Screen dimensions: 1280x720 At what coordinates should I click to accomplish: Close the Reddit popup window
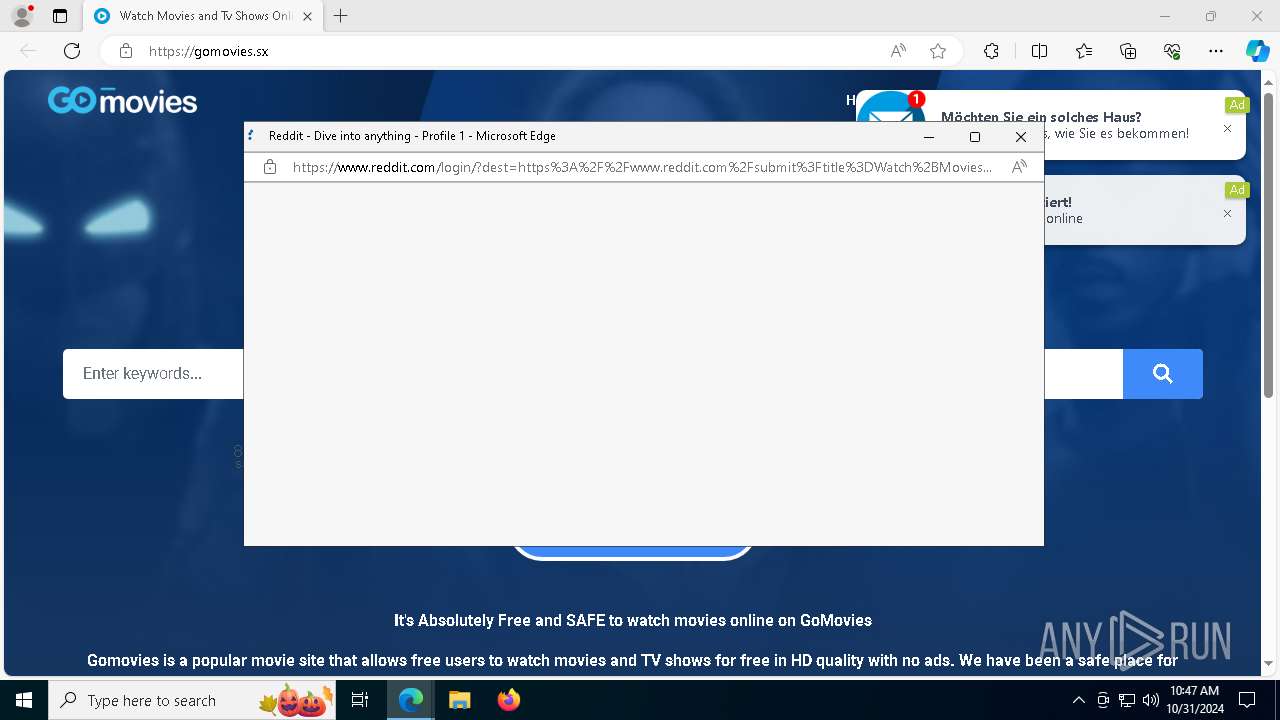point(1021,137)
